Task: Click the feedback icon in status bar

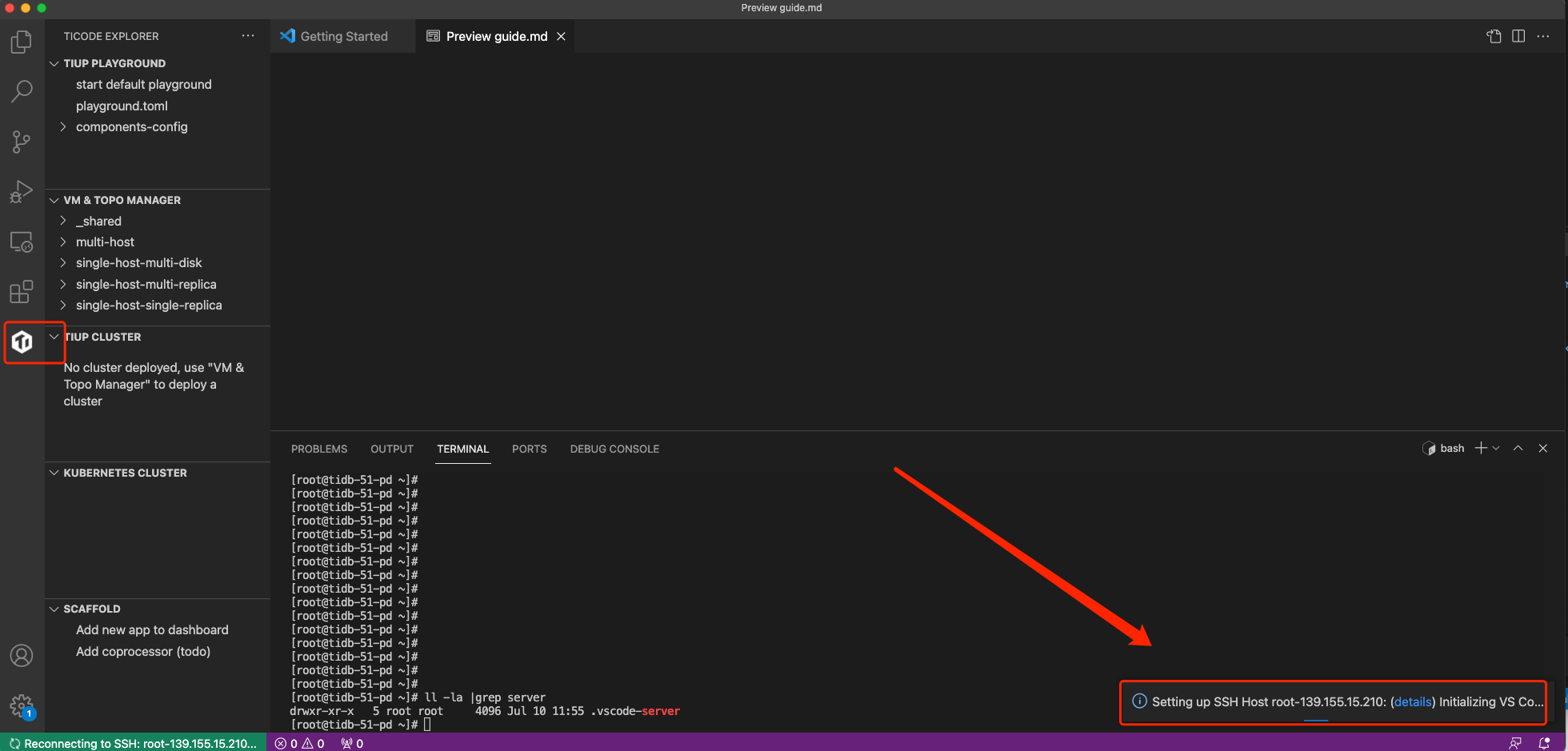Action: pyautogui.click(x=1515, y=744)
